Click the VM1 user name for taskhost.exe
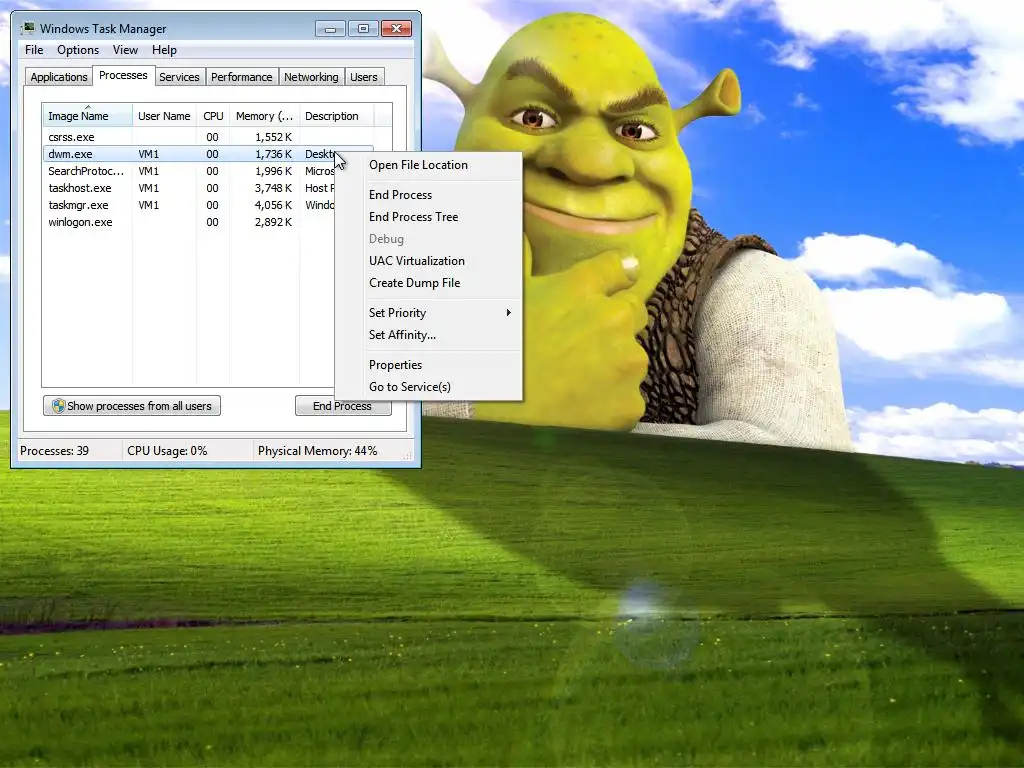The height and width of the screenshot is (768, 1024). pos(148,188)
